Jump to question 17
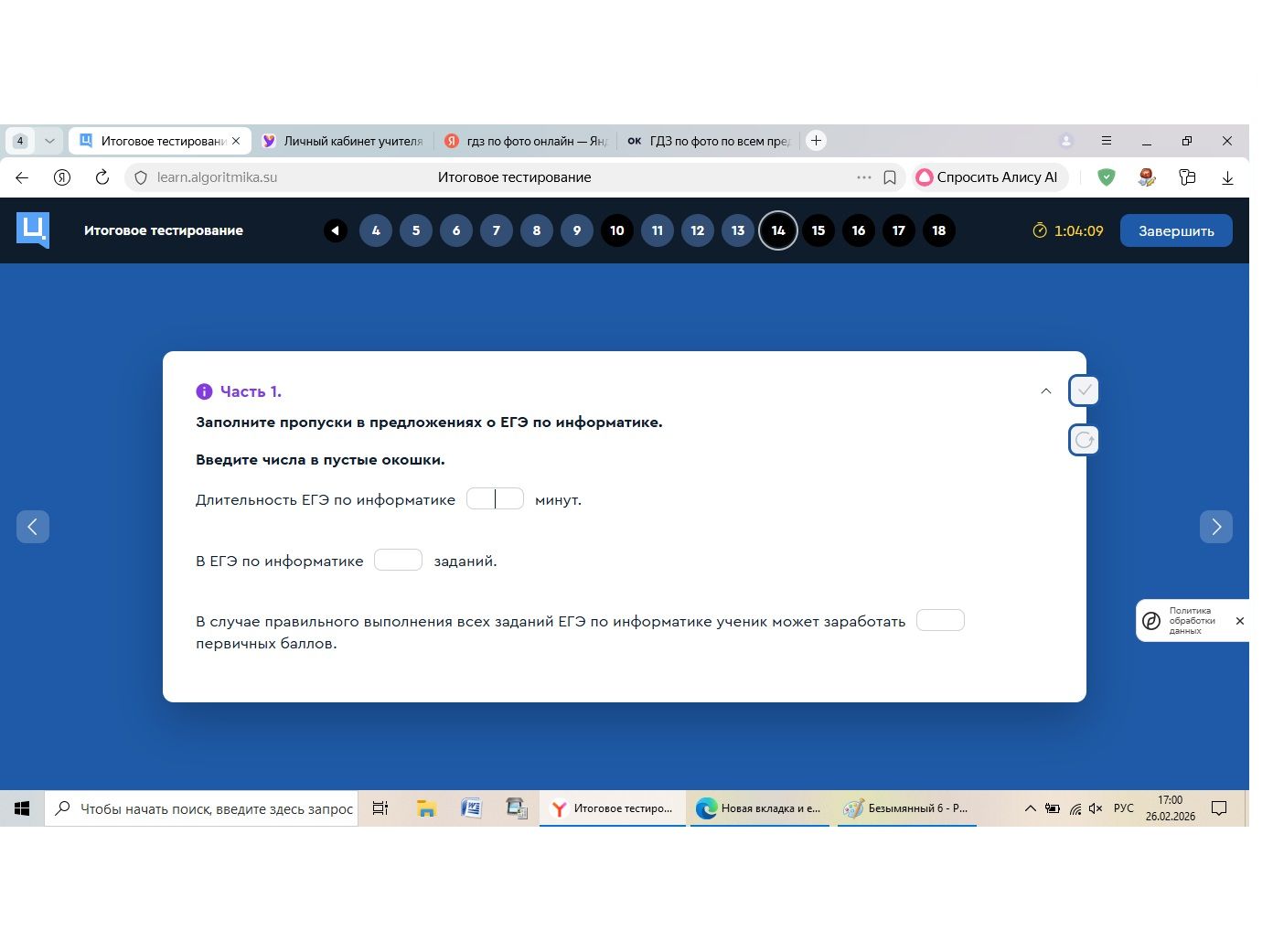1273x952 pixels. (899, 230)
